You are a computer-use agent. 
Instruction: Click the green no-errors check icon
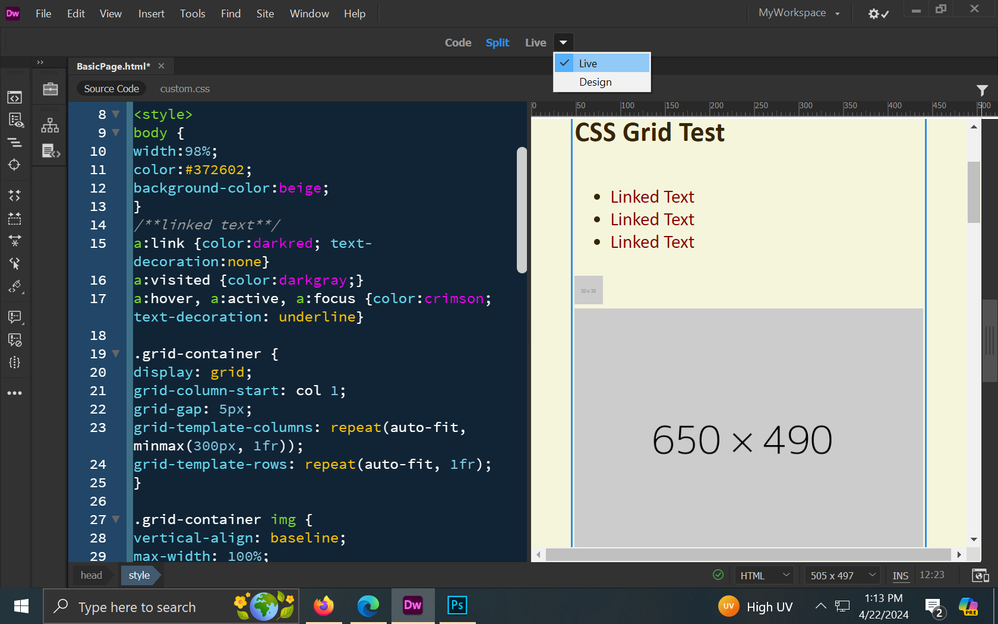(x=718, y=575)
